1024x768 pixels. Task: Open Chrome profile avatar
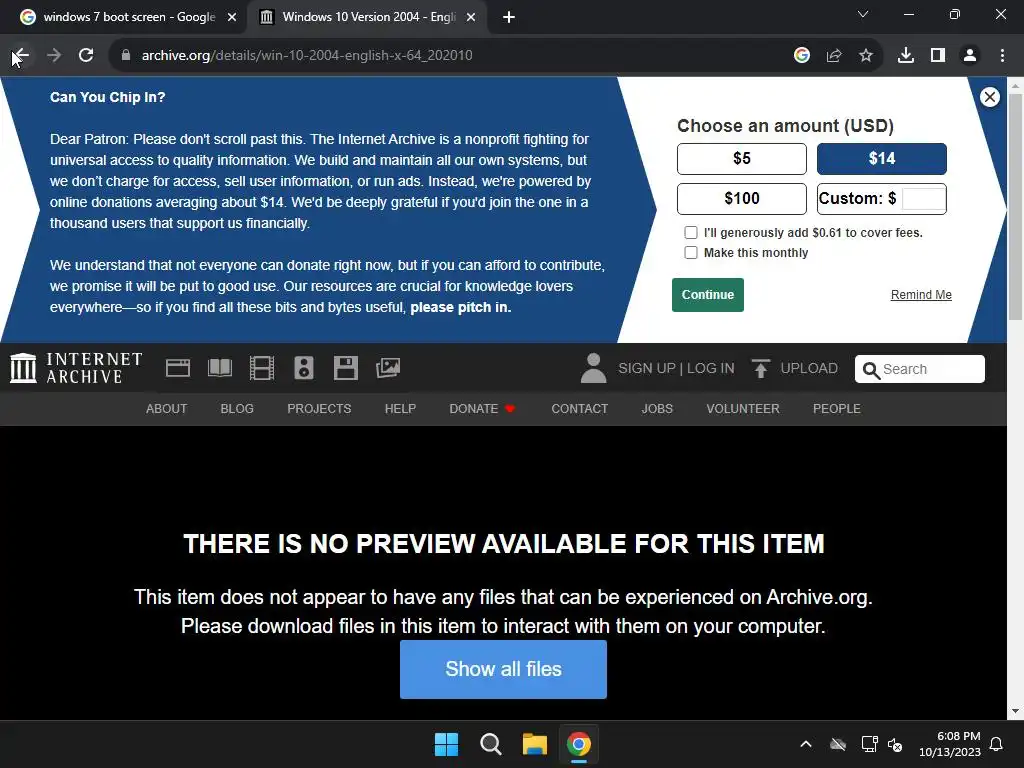(x=970, y=56)
